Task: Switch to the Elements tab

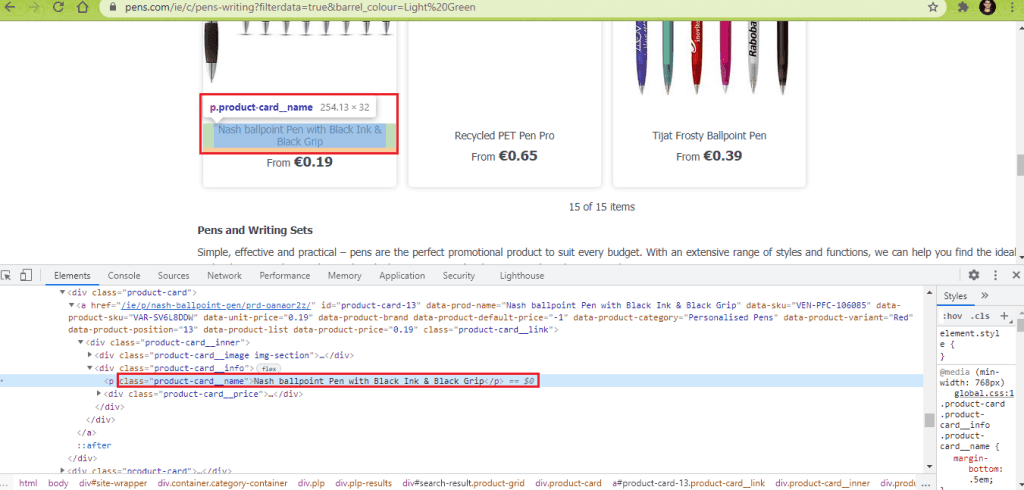Action: click(x=72, y=276)
